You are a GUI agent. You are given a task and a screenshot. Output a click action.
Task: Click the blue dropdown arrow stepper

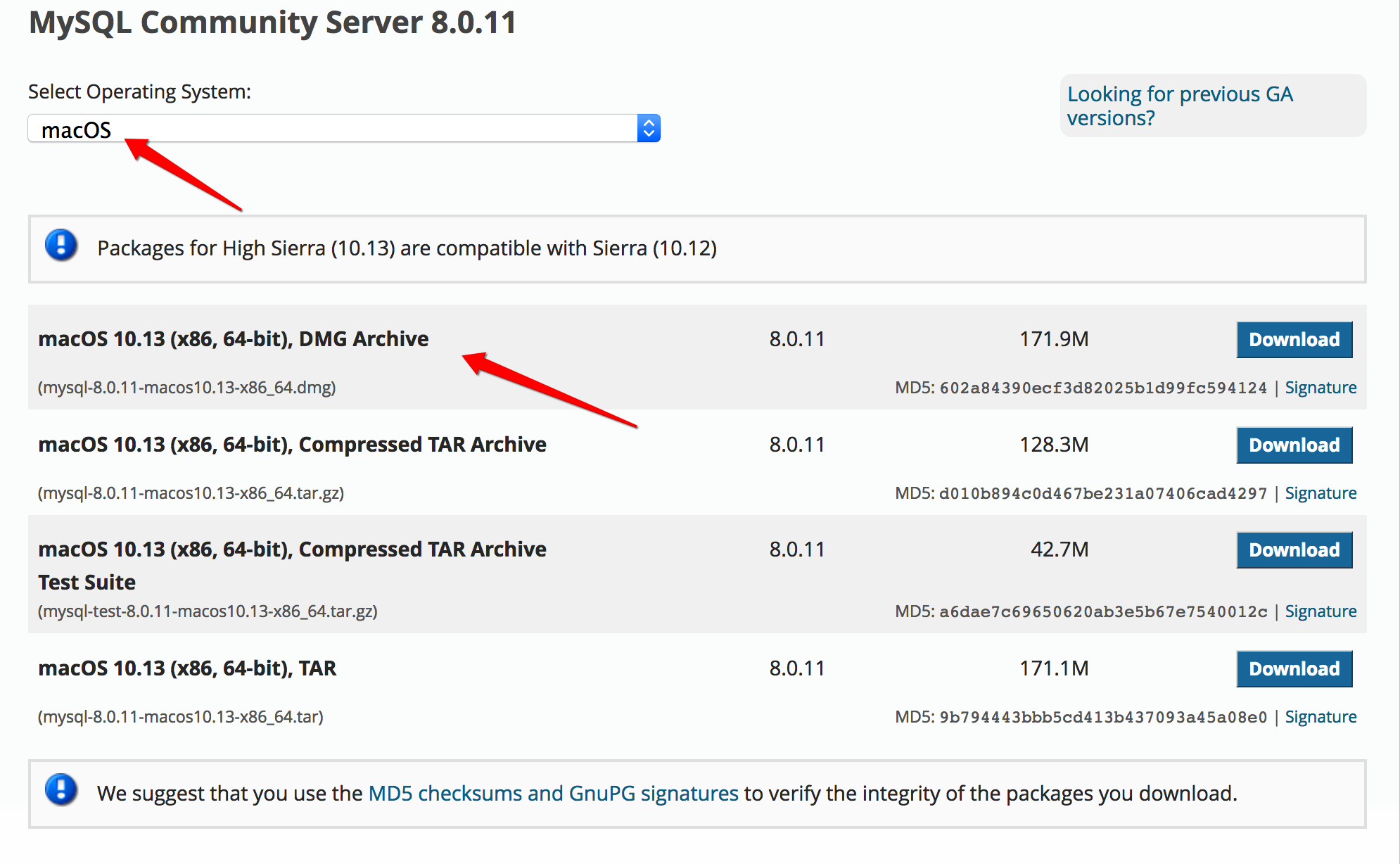click(x=649, y=129)
